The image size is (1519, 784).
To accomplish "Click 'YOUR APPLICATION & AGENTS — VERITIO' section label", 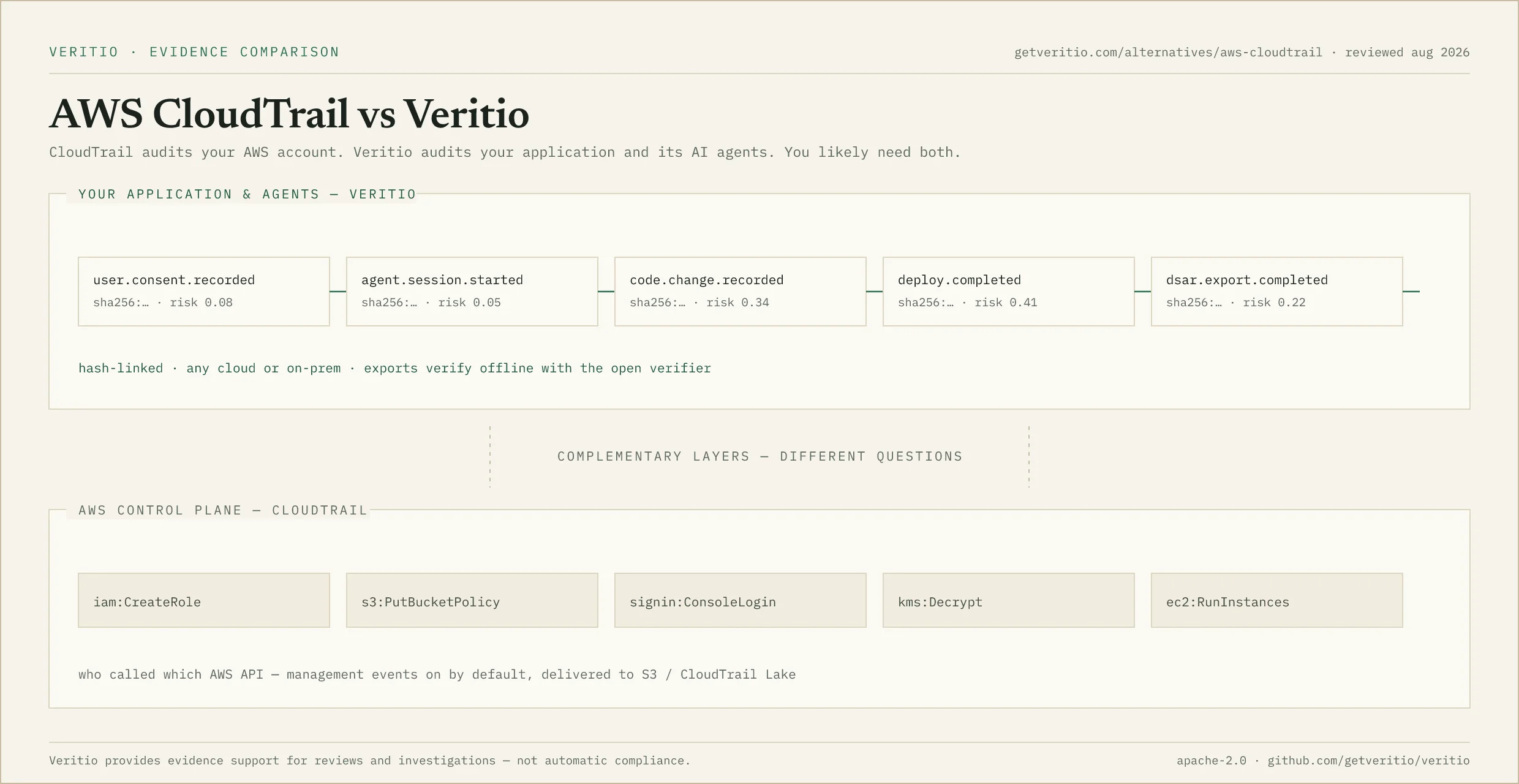I will [247, 194].
